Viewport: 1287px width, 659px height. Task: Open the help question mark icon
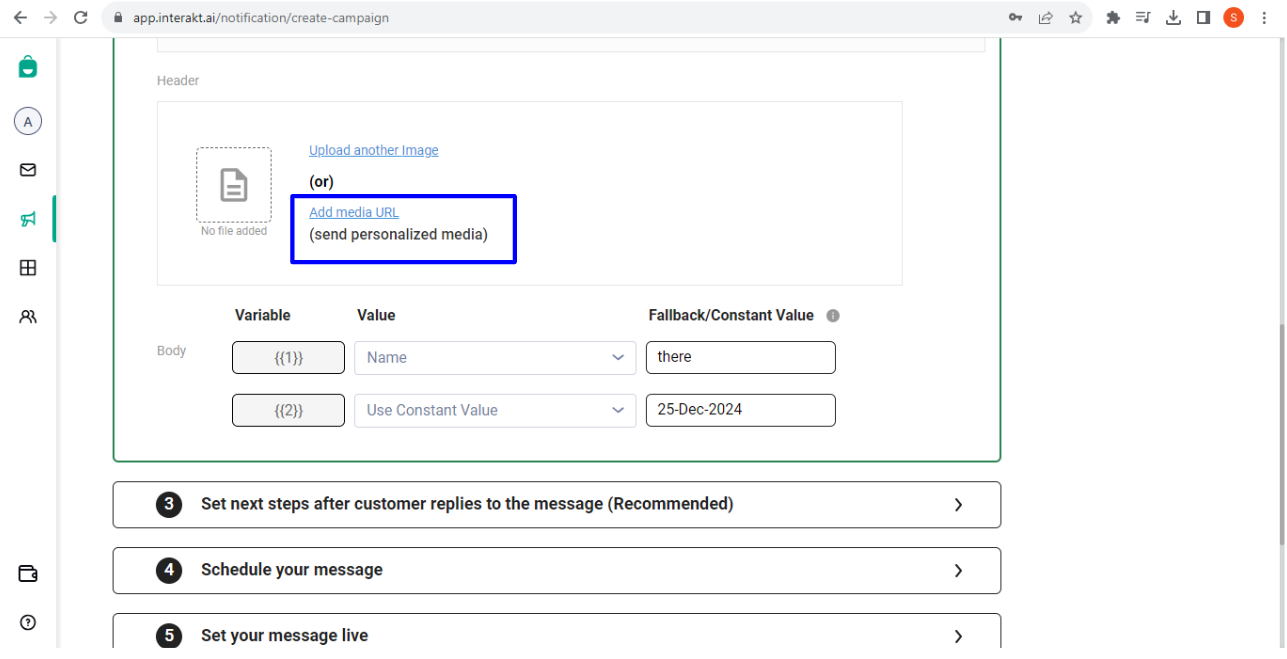coord(28,622)
